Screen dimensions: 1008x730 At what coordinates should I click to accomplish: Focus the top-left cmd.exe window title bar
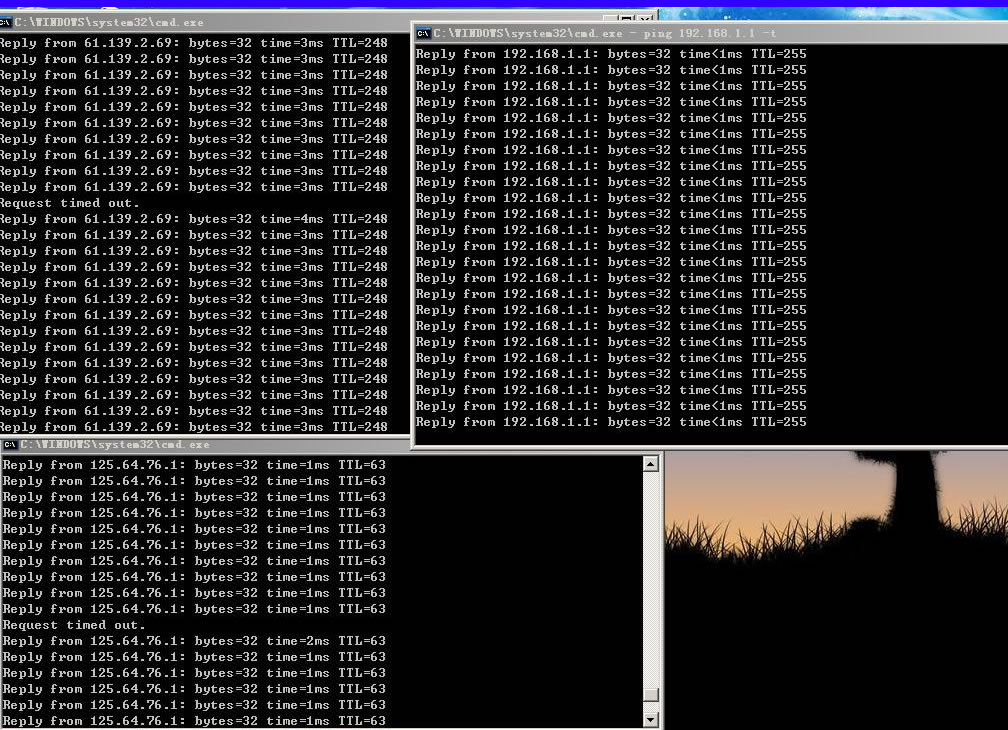tap(300, 21)
